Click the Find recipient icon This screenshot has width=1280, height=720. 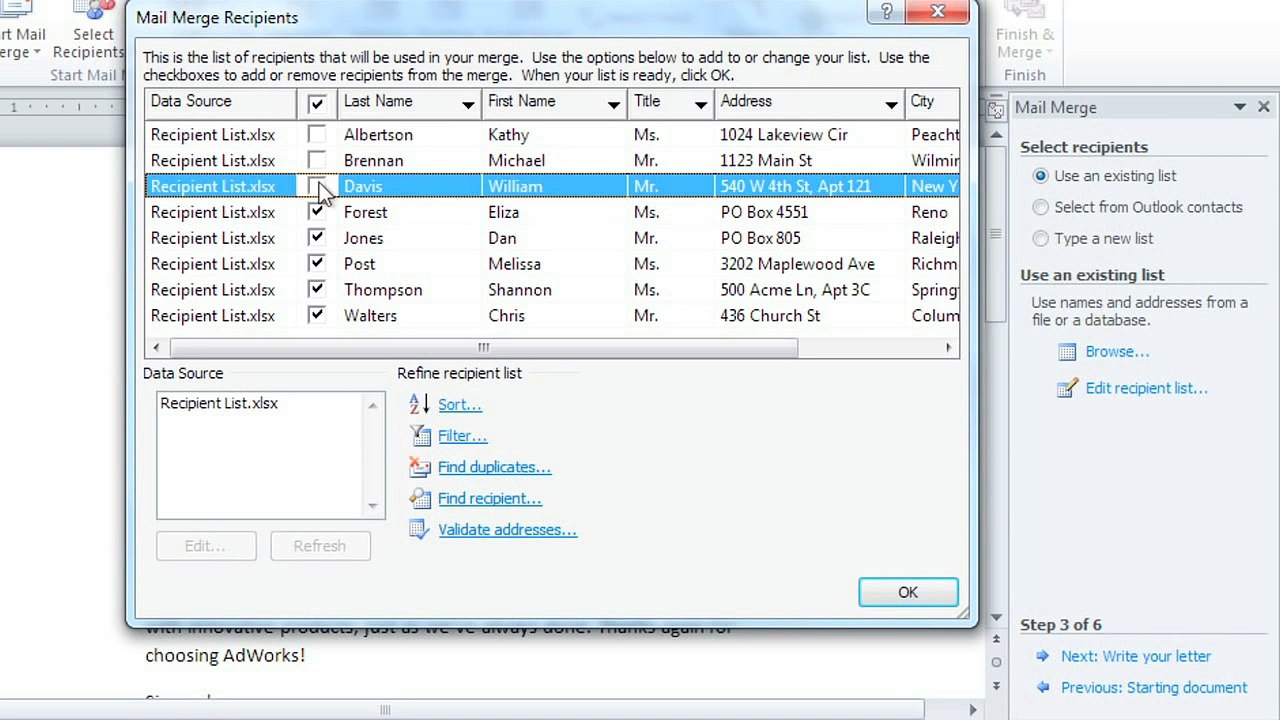point(420,498)
